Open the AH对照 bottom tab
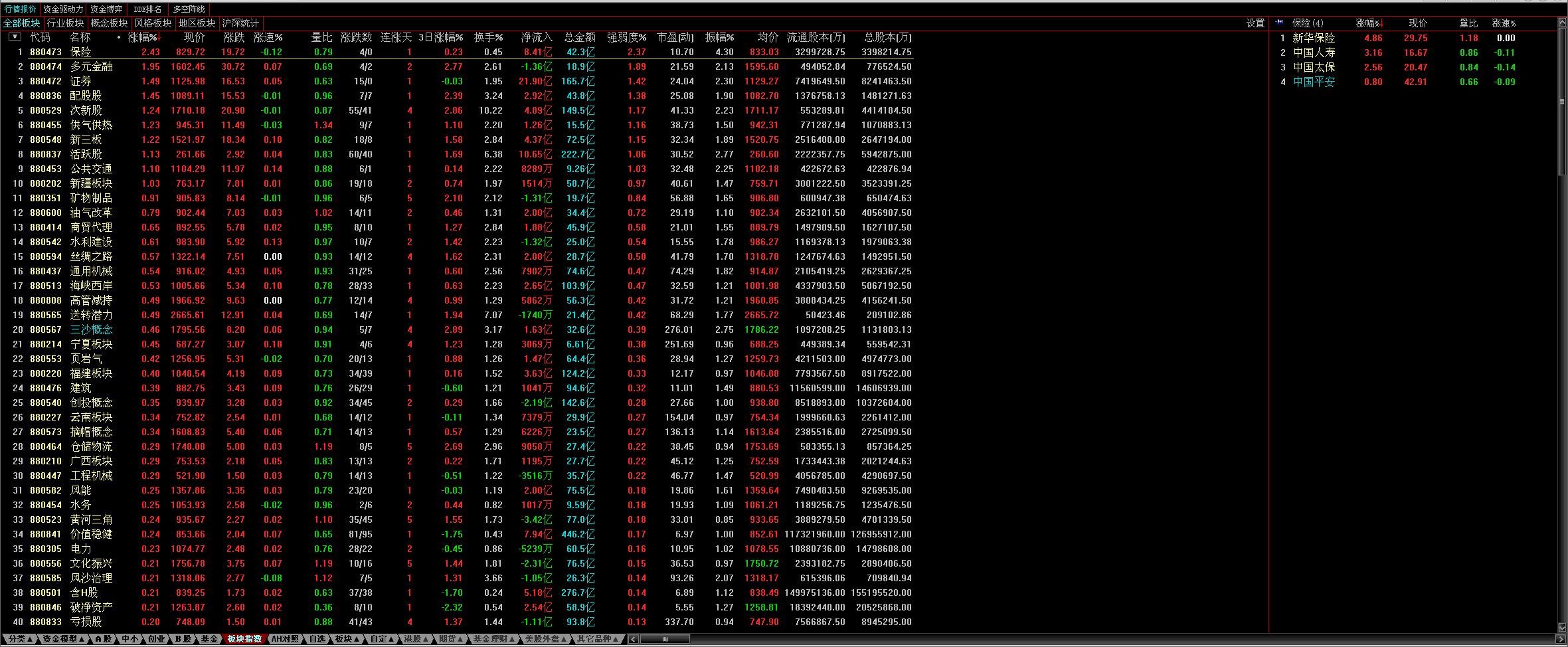The height and width of the screenshot is (647, 1568). [285, 639]
